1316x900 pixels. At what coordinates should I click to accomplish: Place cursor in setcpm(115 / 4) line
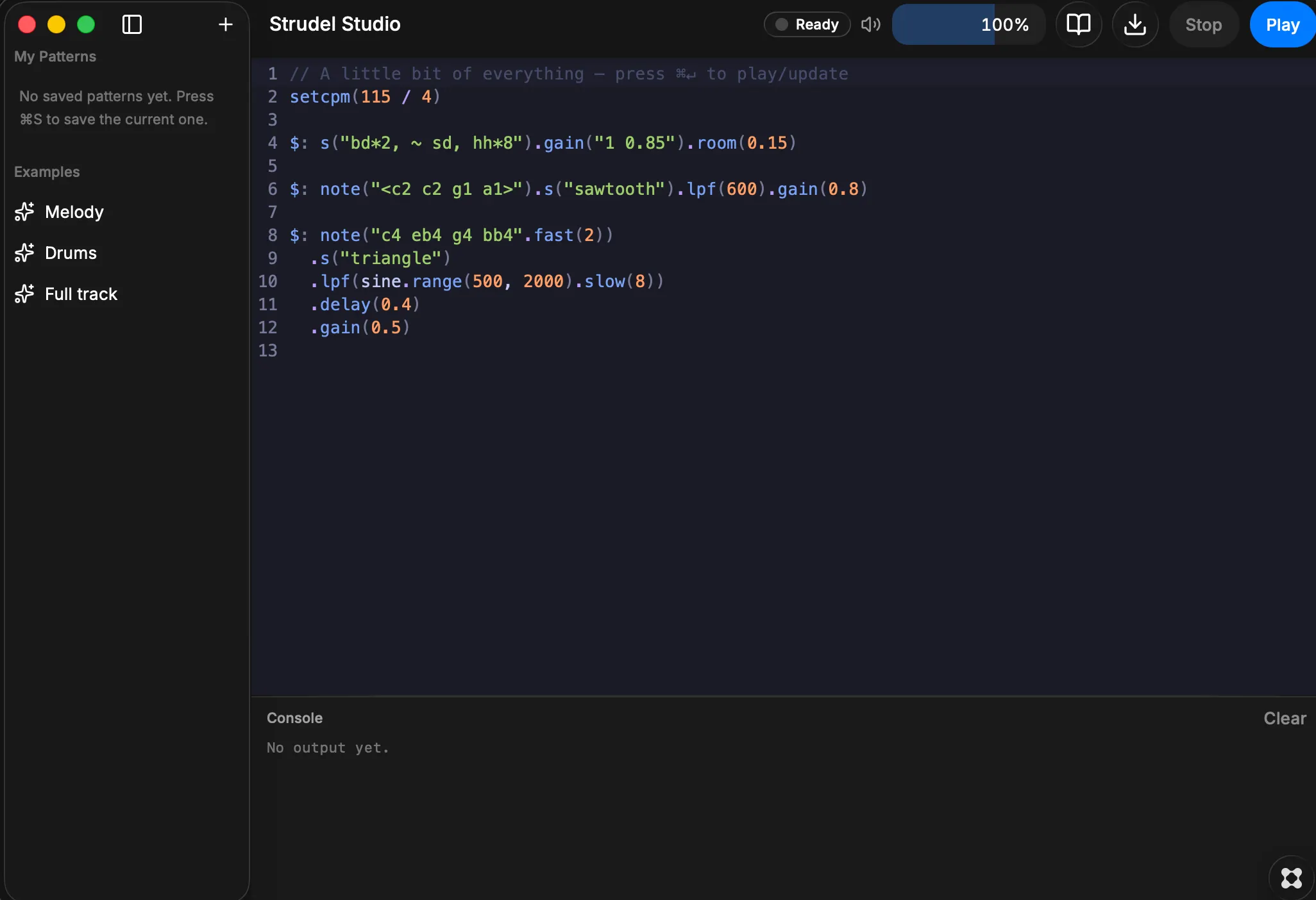tap(365, 97)
